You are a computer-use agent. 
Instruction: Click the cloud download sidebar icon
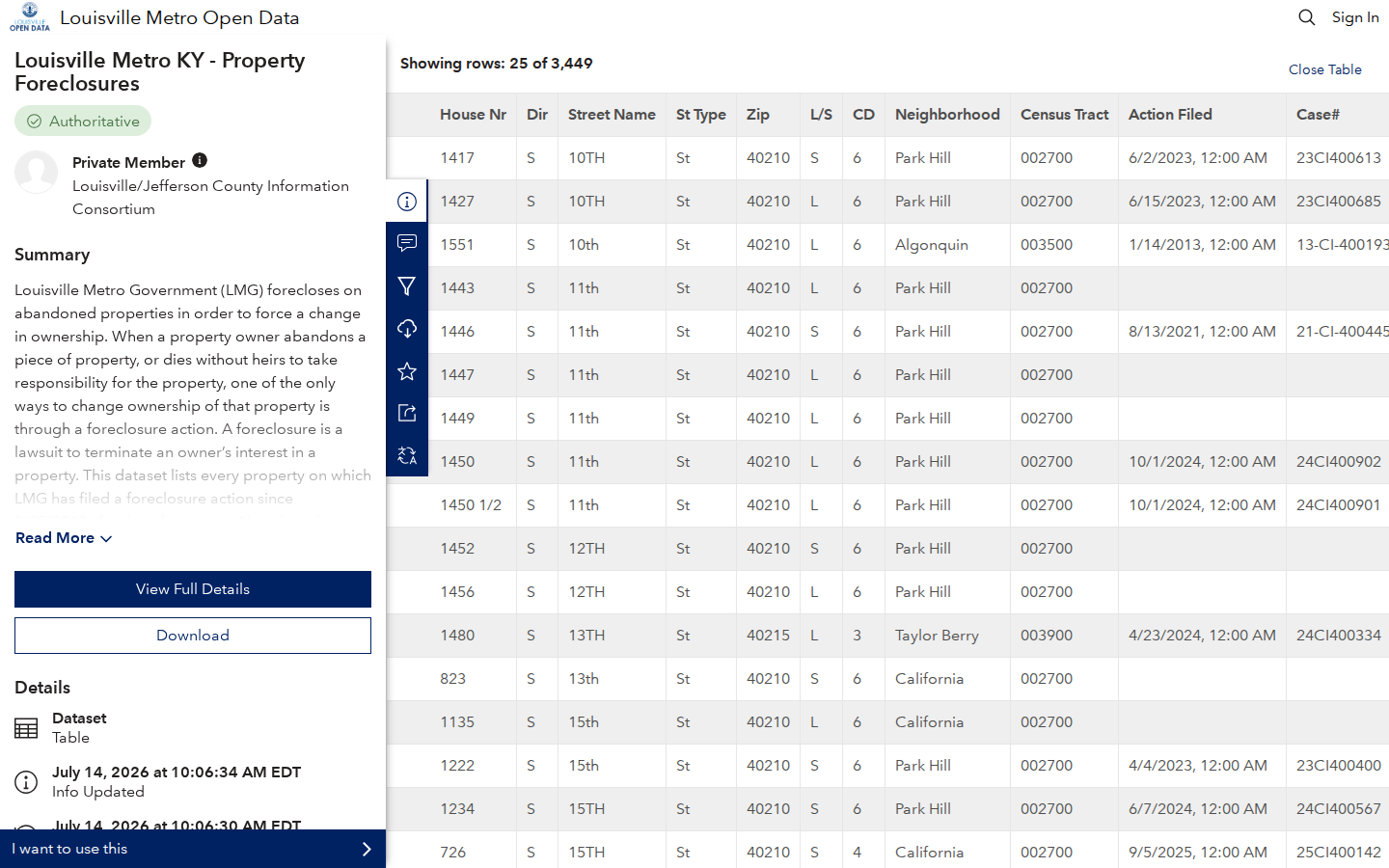pyautogui.click(x=407, y=328)
